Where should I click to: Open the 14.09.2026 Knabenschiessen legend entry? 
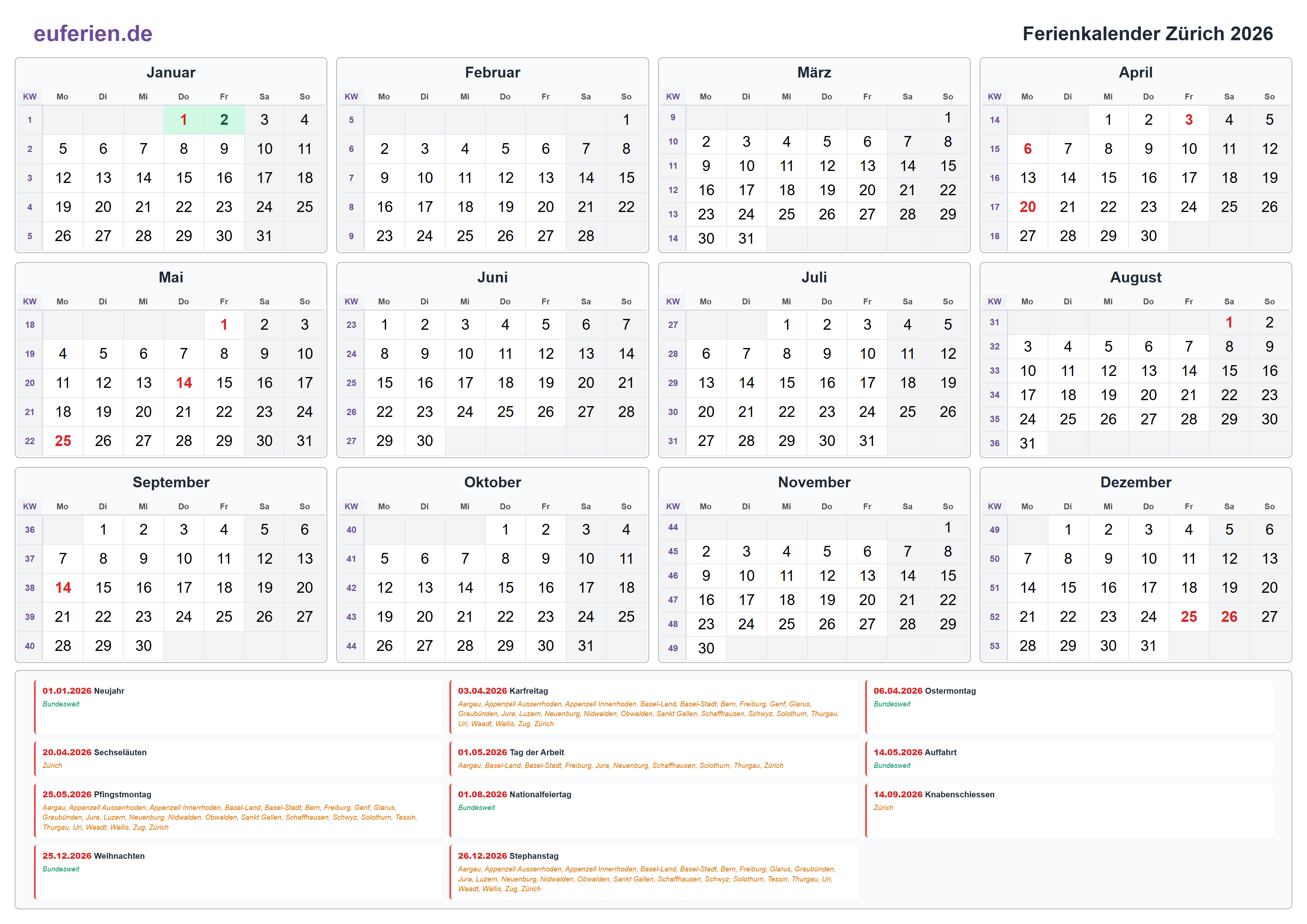[1069, 810]
